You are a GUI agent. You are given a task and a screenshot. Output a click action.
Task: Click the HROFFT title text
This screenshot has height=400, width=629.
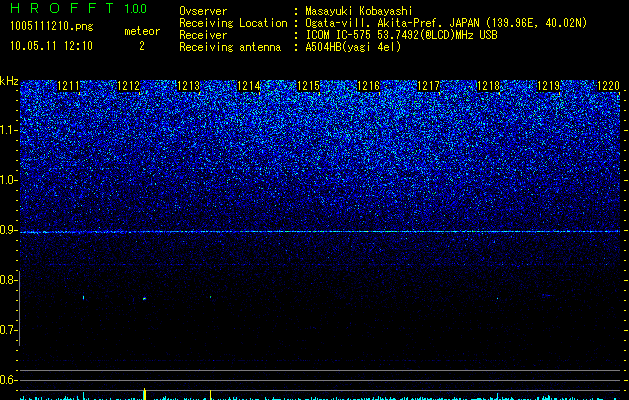click(x=62, y=8)
